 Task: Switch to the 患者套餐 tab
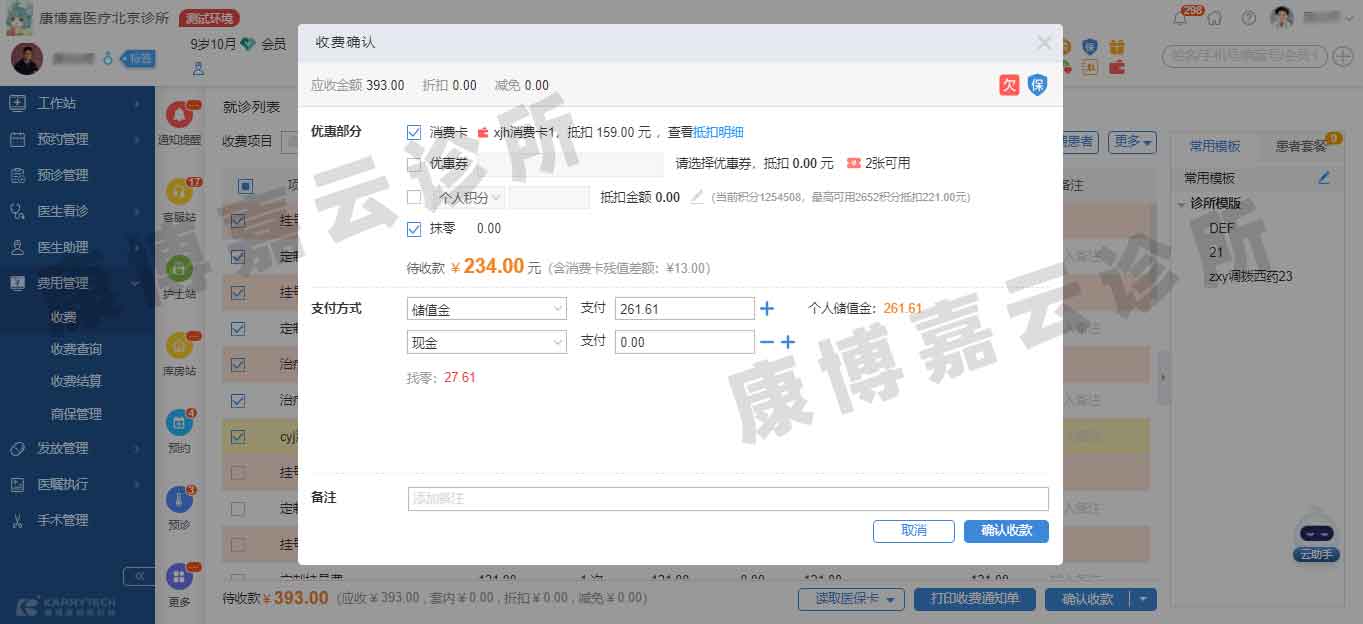pos(1300,146)
